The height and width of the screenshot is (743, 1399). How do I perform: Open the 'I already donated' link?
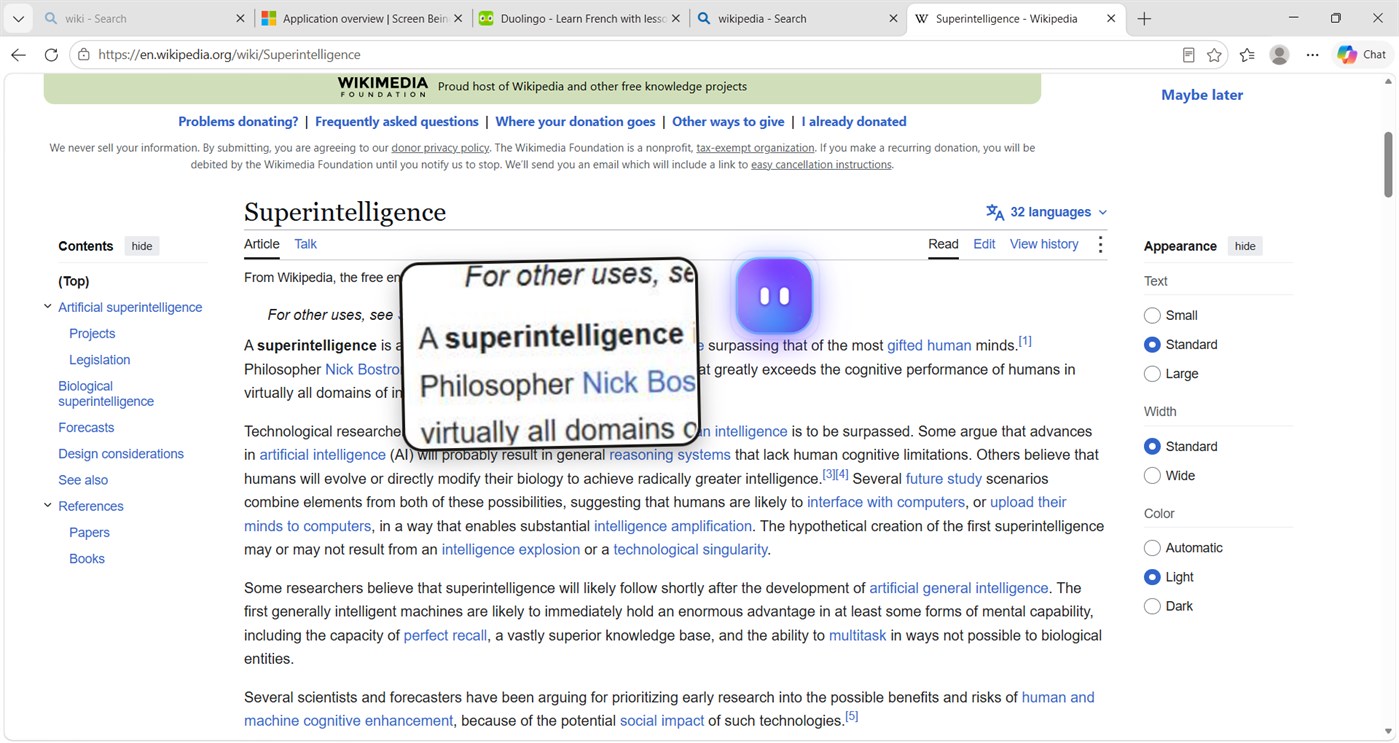tap(854, 122)
